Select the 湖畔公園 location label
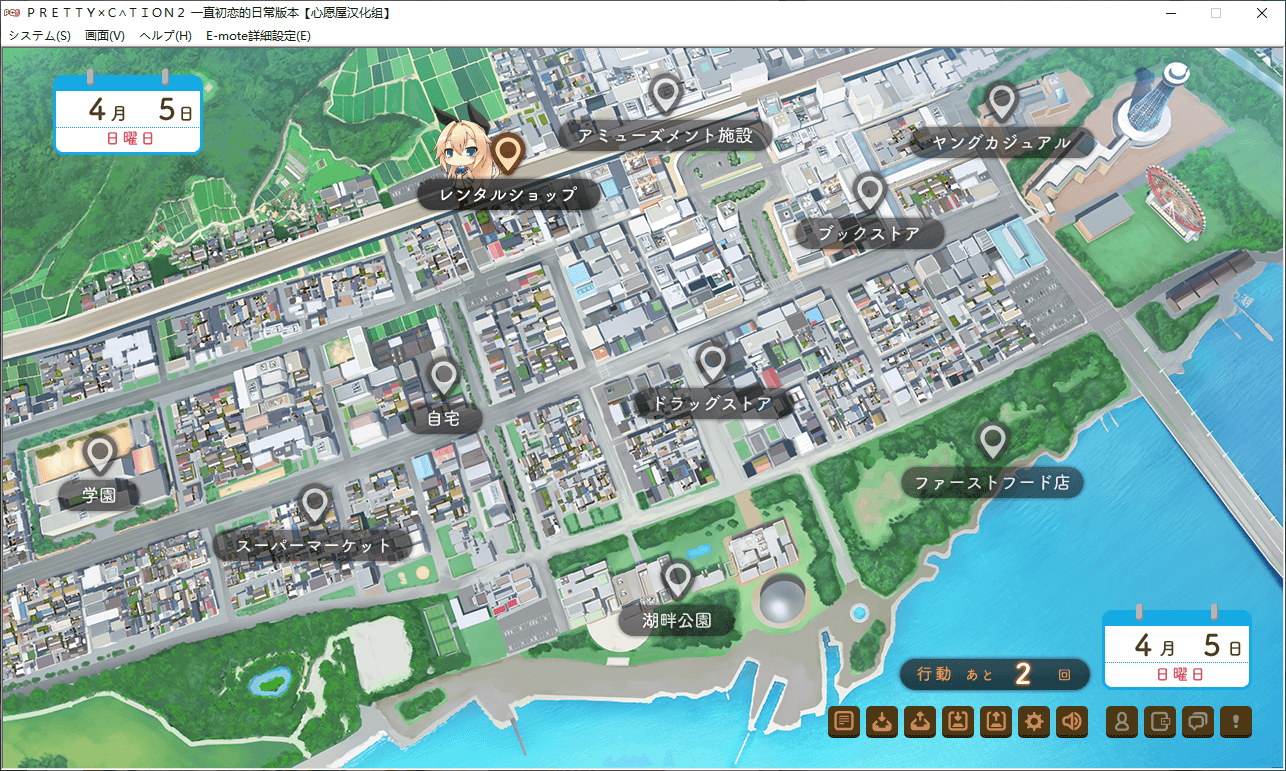 point(678,620)
